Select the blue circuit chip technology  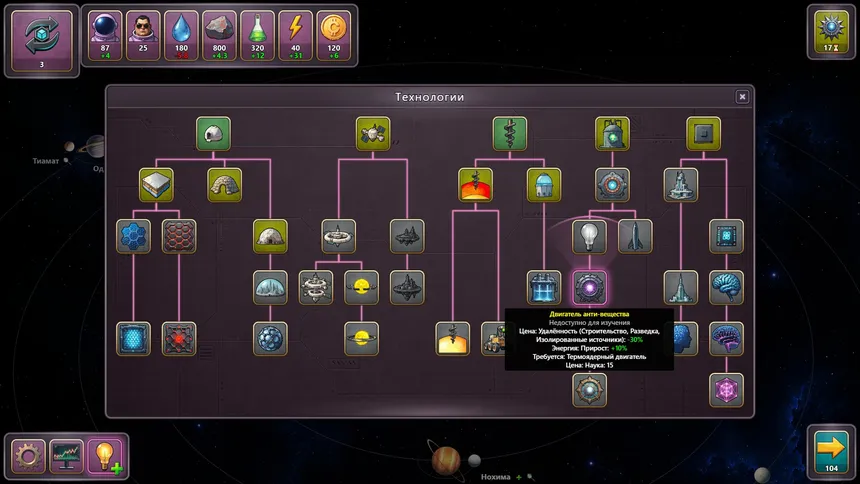(726, 236)
